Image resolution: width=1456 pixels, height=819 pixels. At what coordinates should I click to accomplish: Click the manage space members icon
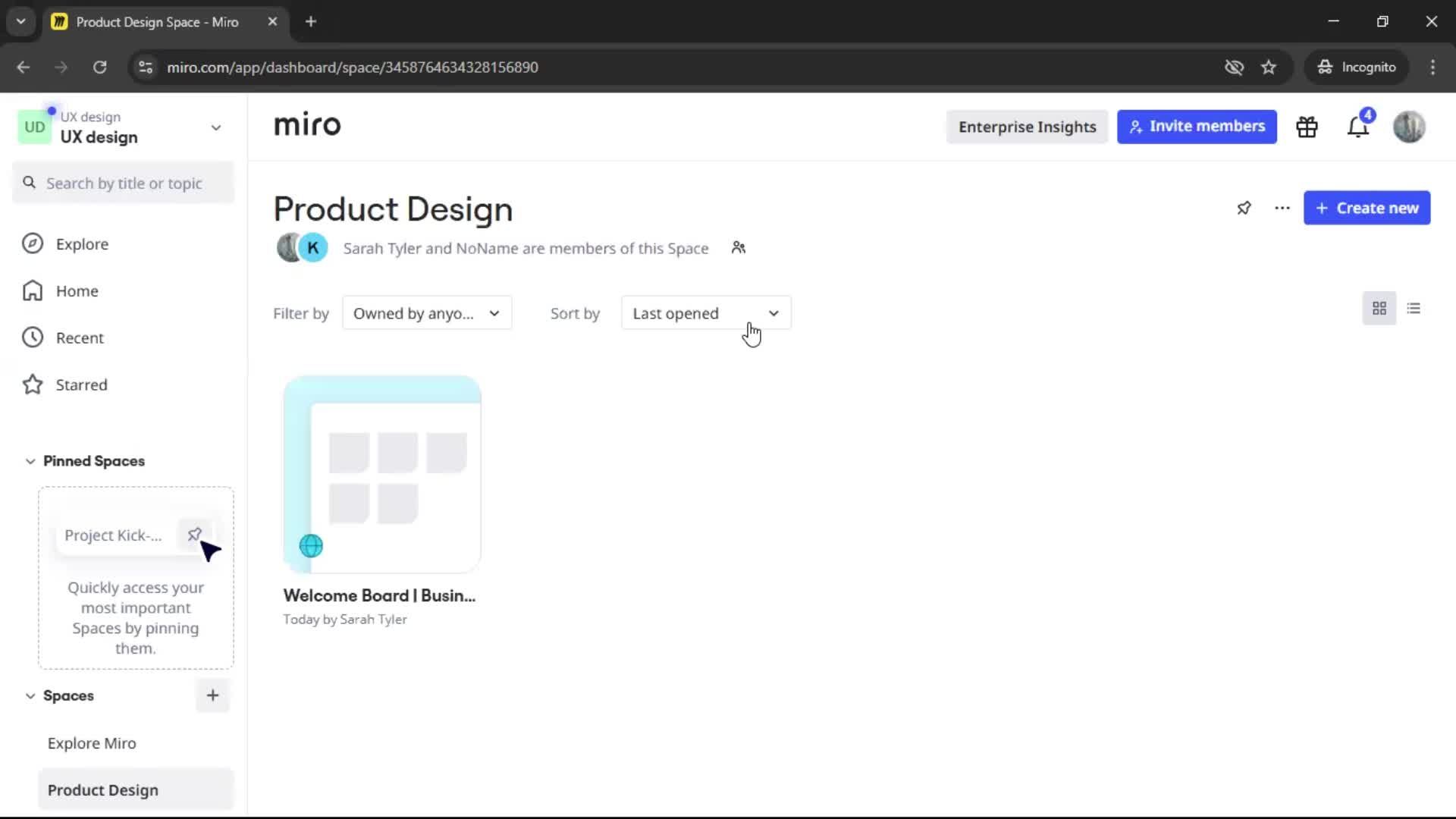click(x=739, y=248)
